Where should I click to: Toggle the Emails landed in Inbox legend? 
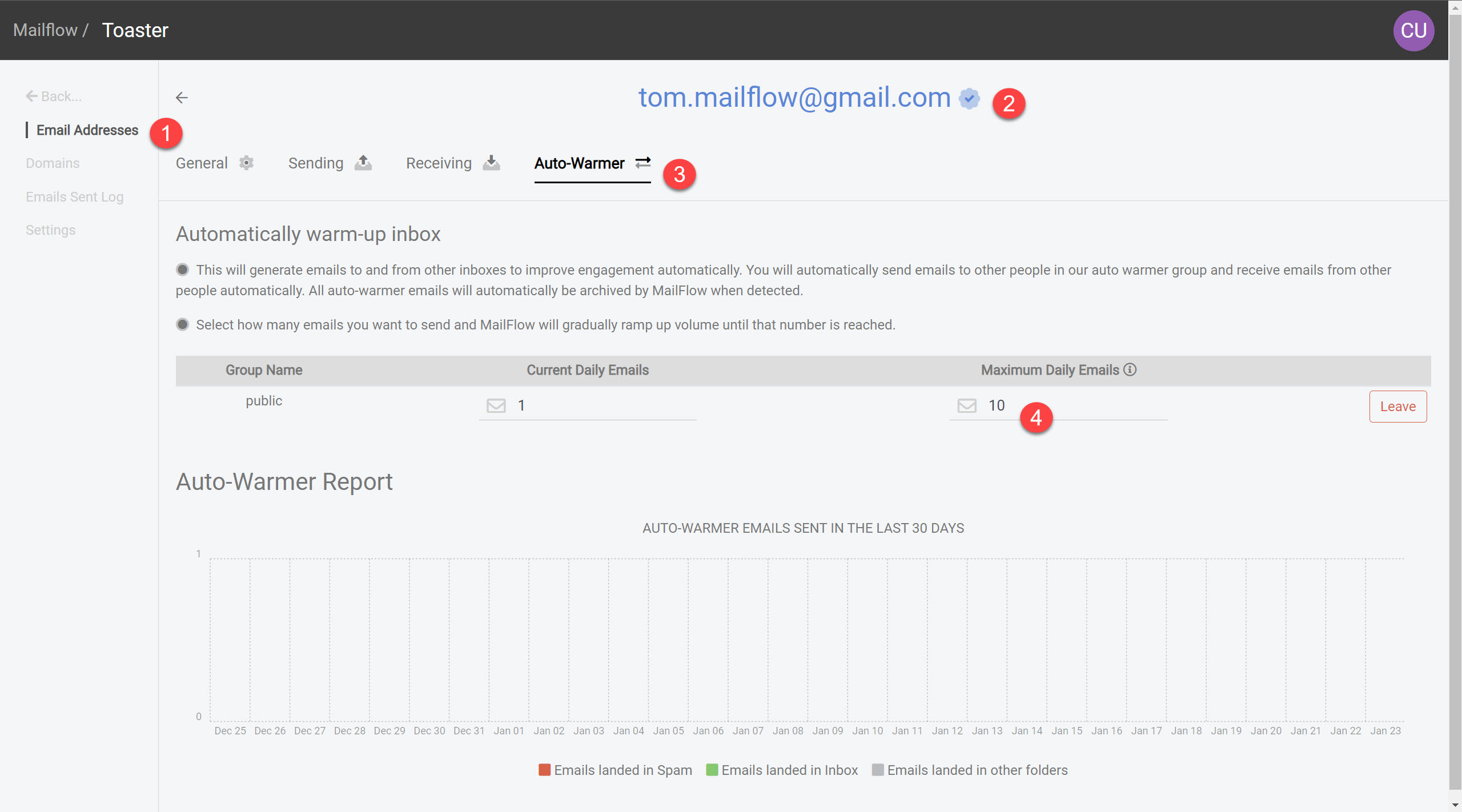(782, 770)
